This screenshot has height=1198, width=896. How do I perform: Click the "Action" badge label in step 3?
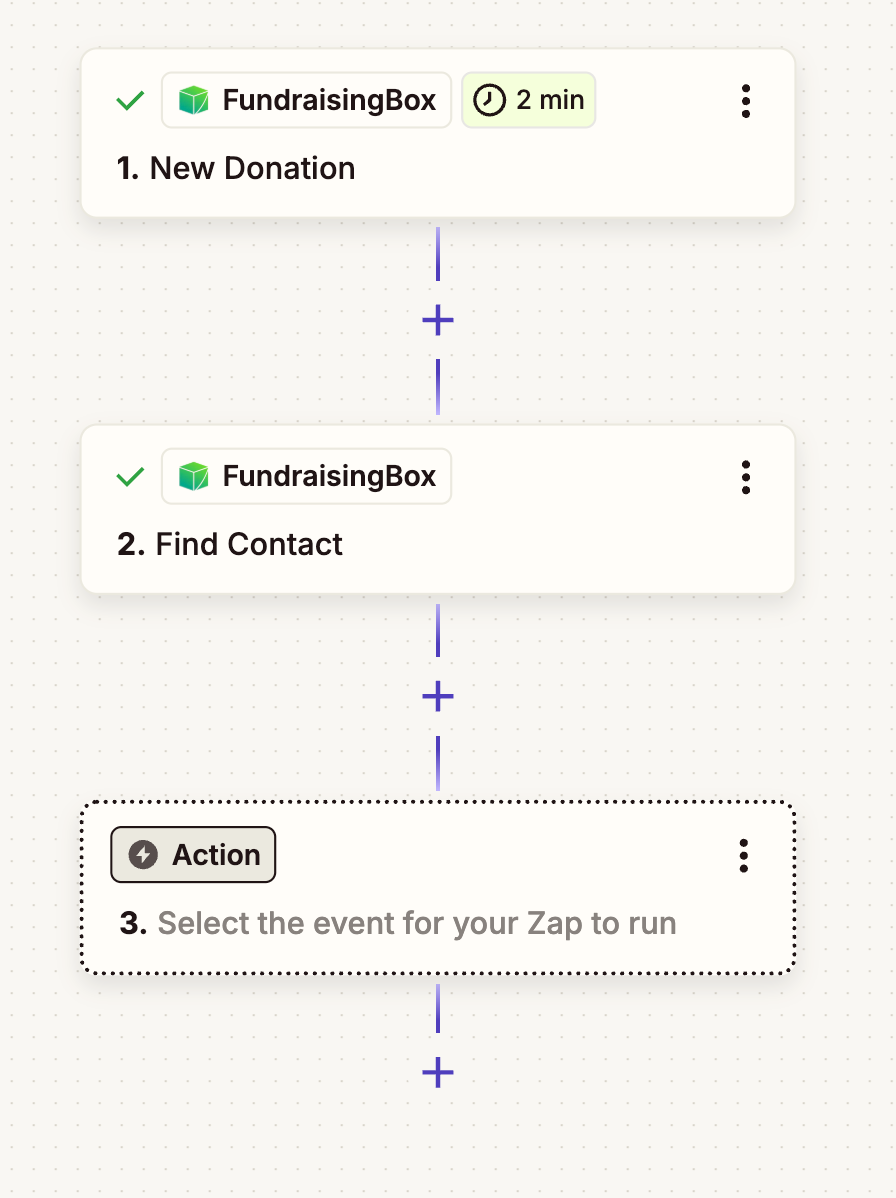pos(216,855)
